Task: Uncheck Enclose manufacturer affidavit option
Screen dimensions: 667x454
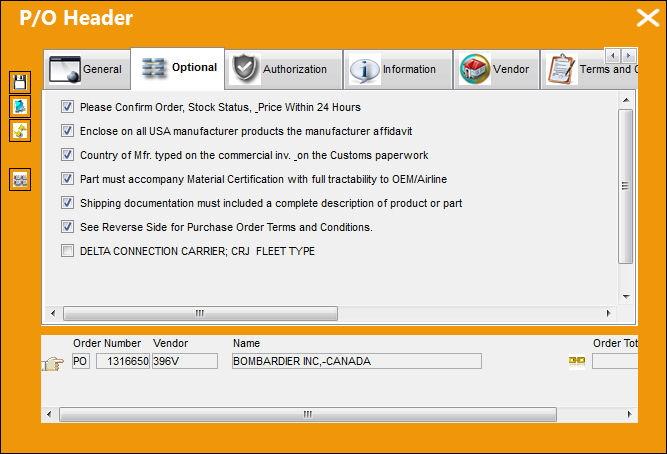Action: pos(67,130)
